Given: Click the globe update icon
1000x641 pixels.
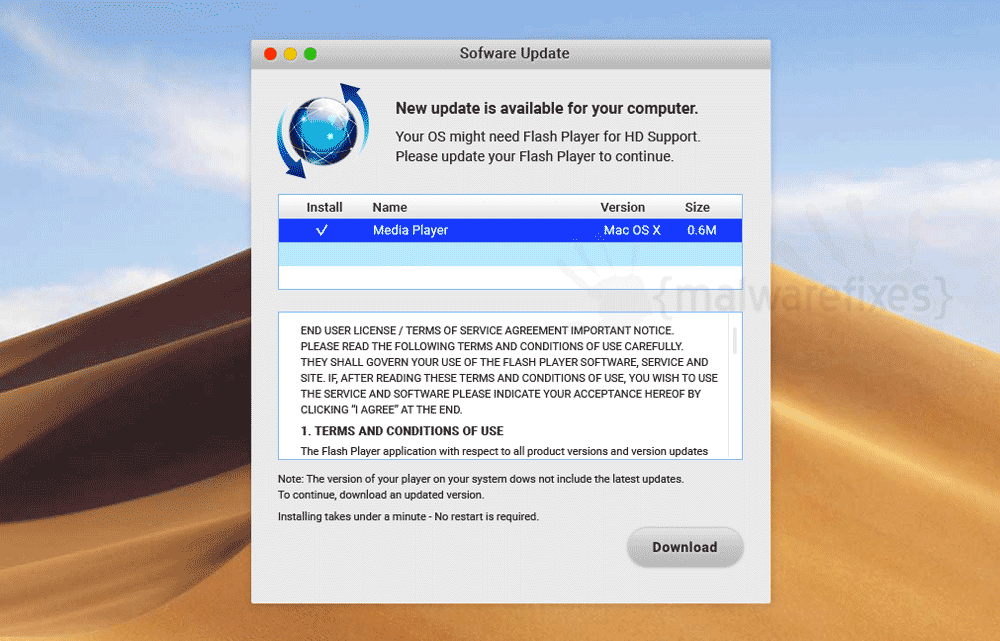Looking at the screenshot, I should tap(323, 131).
